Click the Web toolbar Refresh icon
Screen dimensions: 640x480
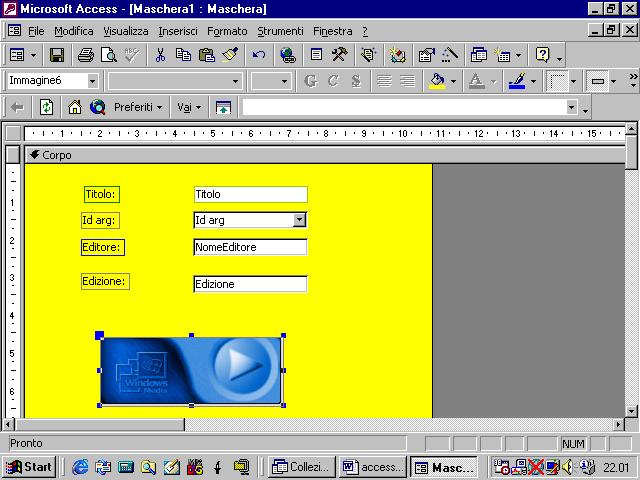tap(46, 107)
